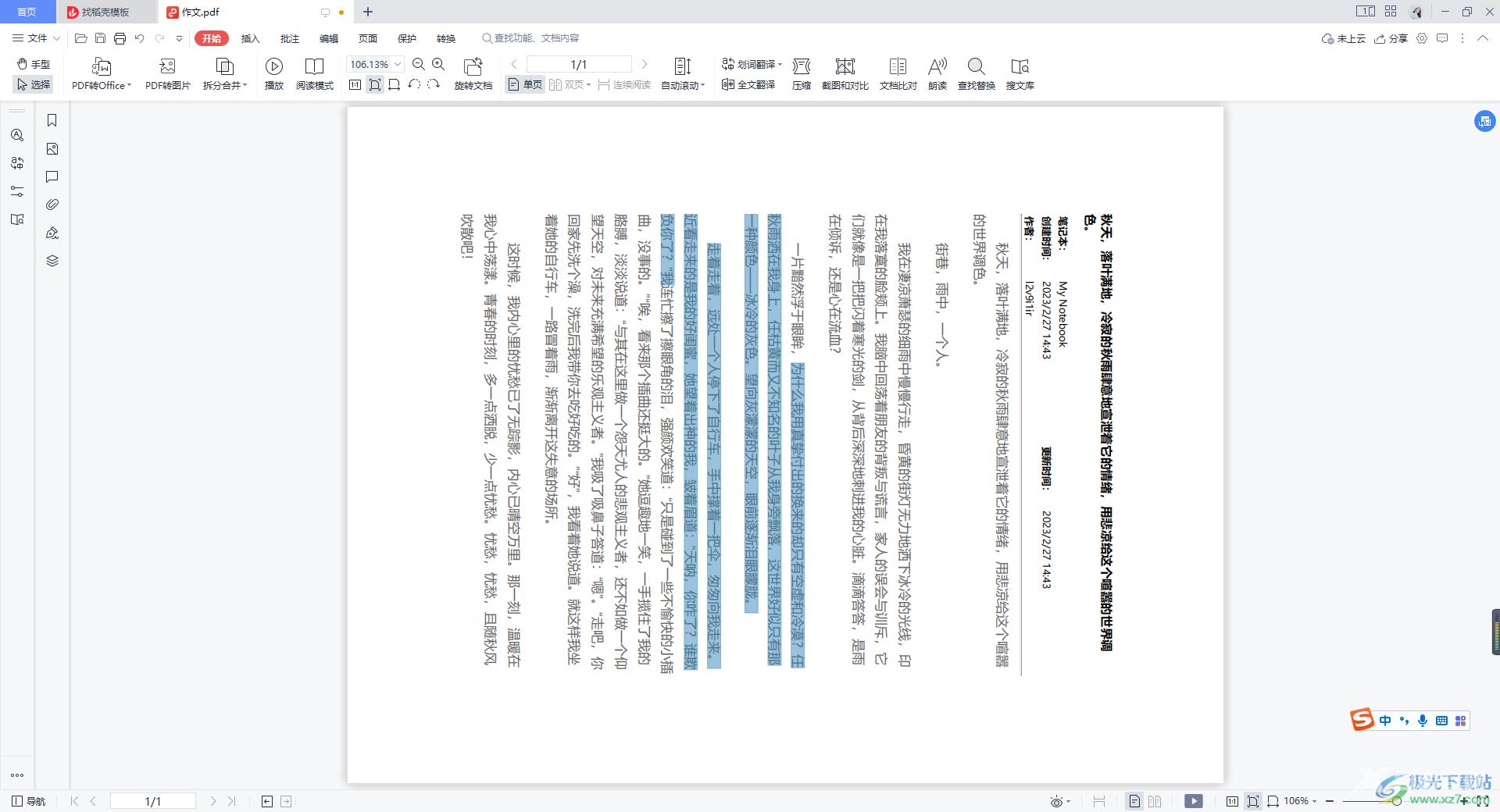Click the page number field in toolbar

point(579,64)
